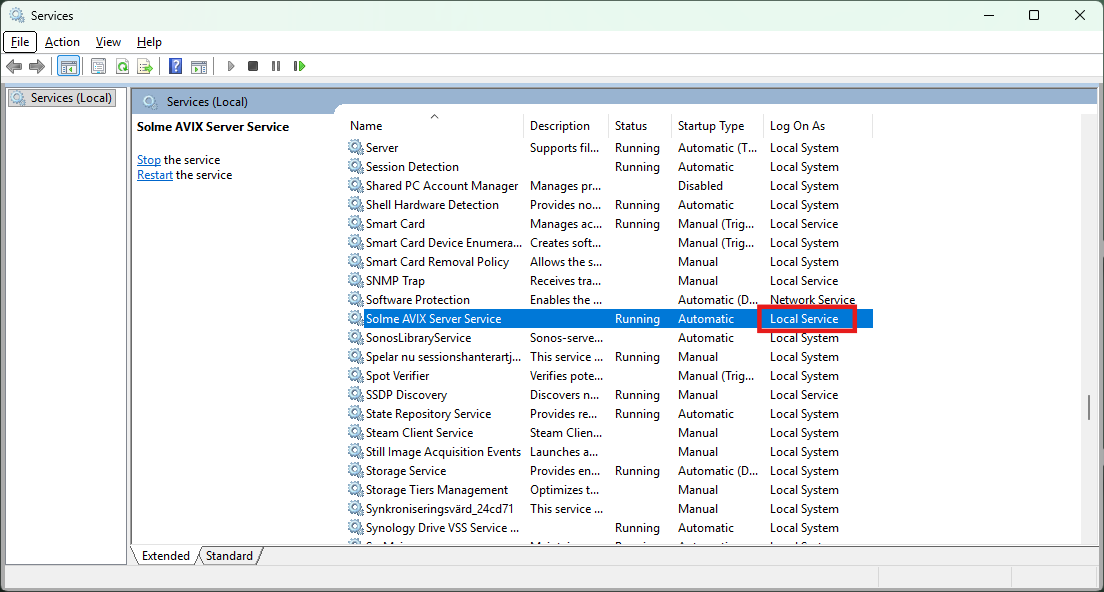The image size is (1104, 592).
Task: Click the Back arrow toolbar icon
Action: pyautogui.click(x=14, y=66)
